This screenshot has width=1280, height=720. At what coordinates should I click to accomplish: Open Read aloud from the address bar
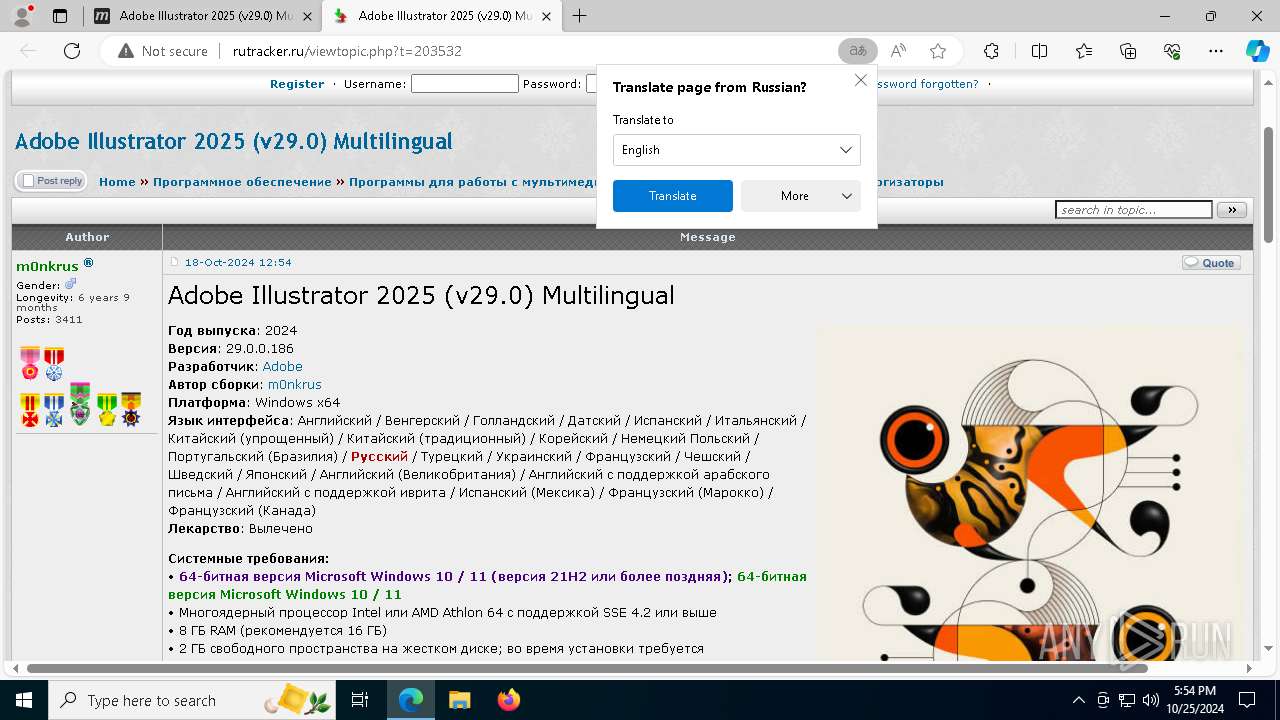[x=898, y=51]
